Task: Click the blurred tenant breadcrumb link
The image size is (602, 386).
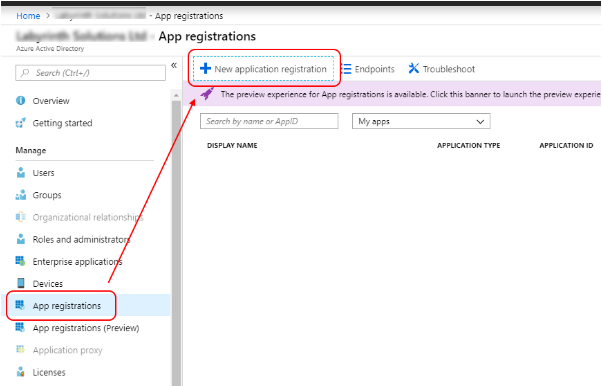Action: click(x=100, y=15)
